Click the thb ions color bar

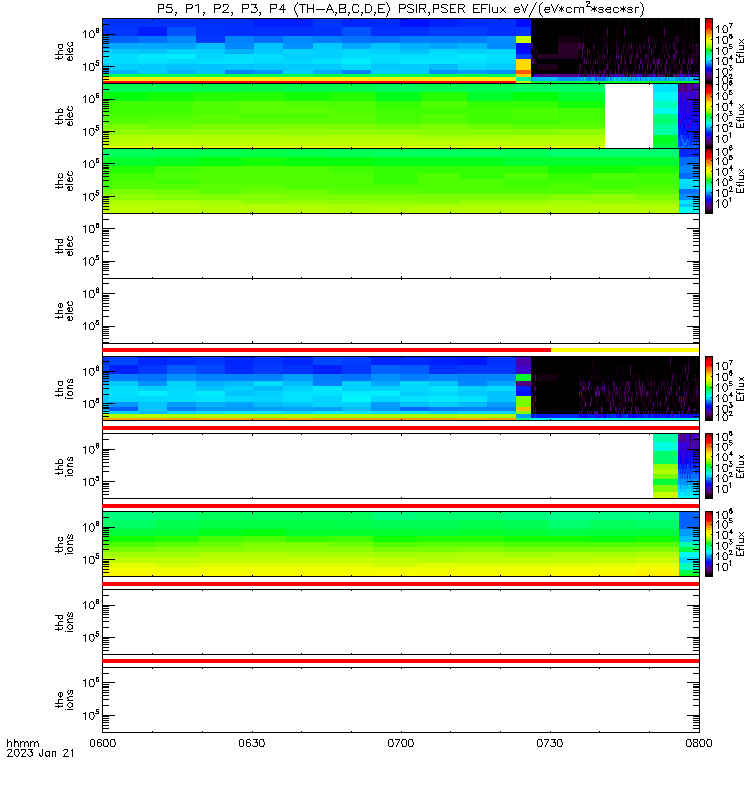[709, 466]
